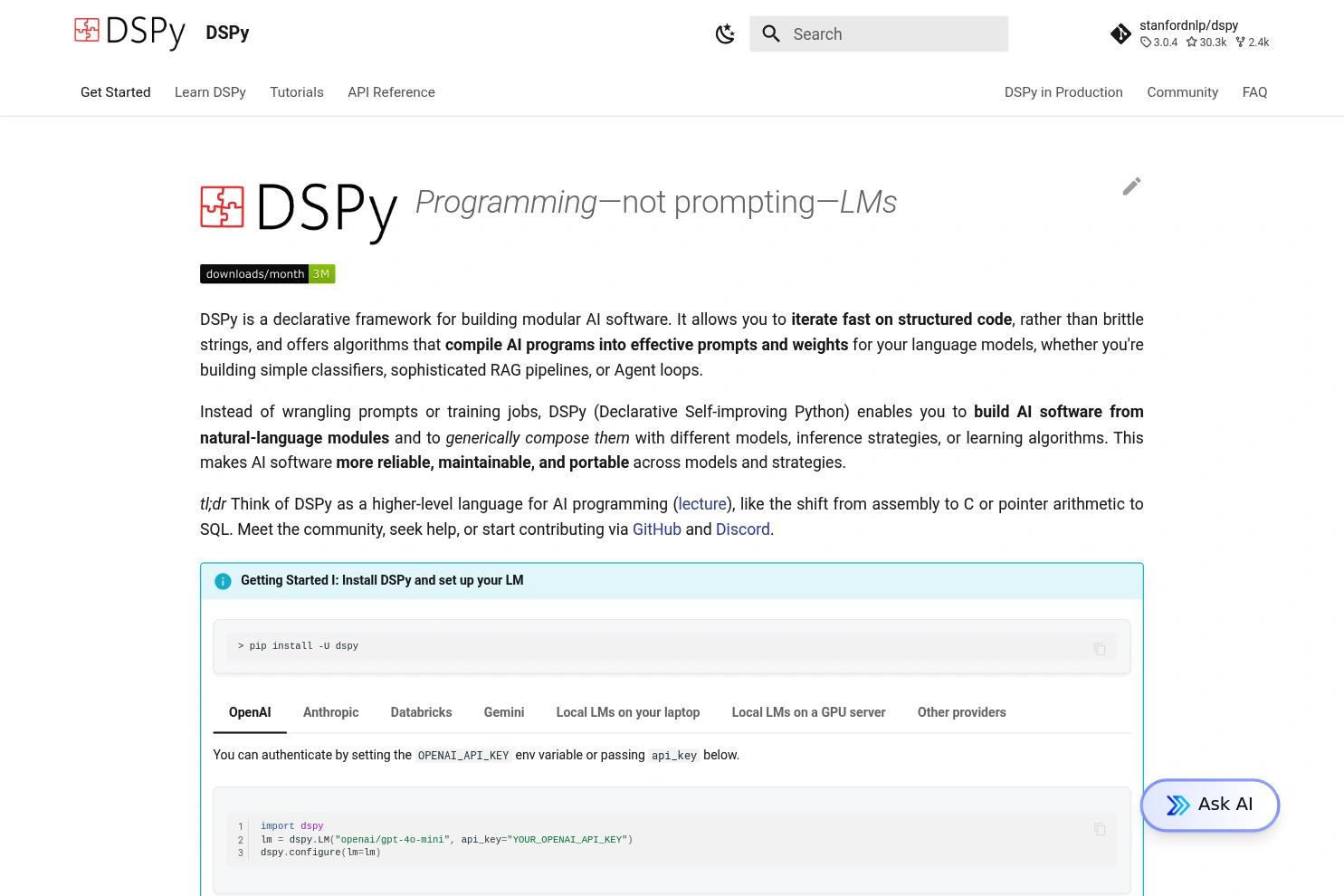
Task: Click the DSPy site title text
Action: (227, 33)
